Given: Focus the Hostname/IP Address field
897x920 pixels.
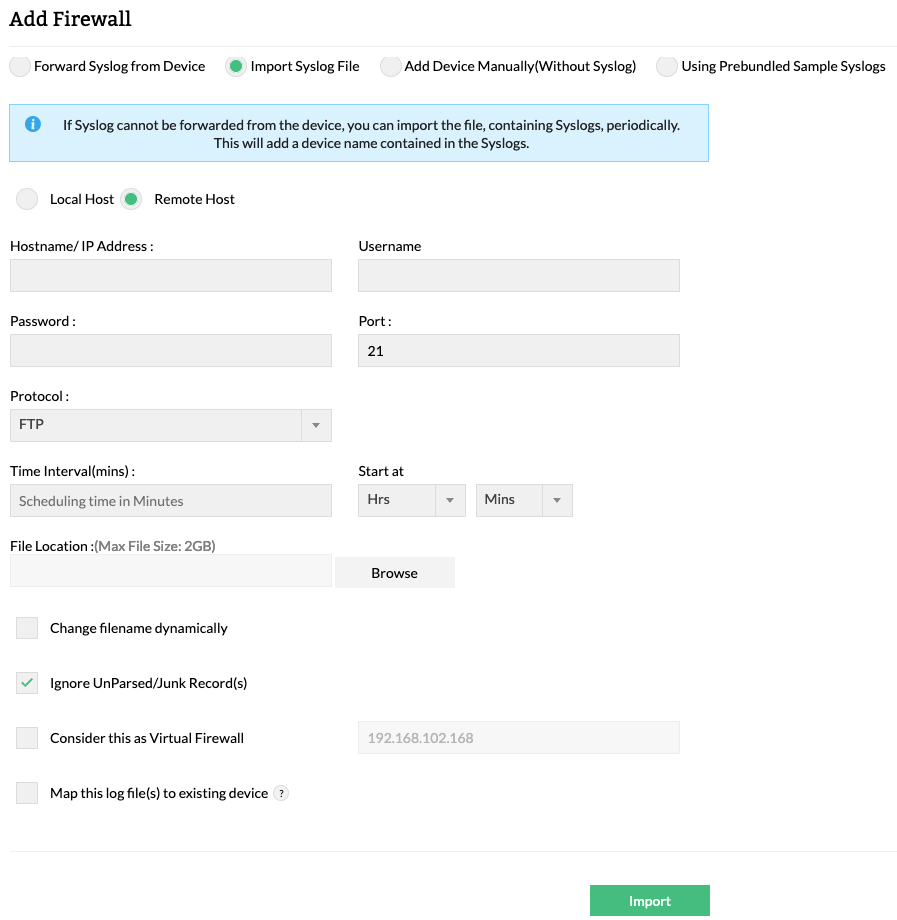Looking at the screenshot, I should point(170,276).
